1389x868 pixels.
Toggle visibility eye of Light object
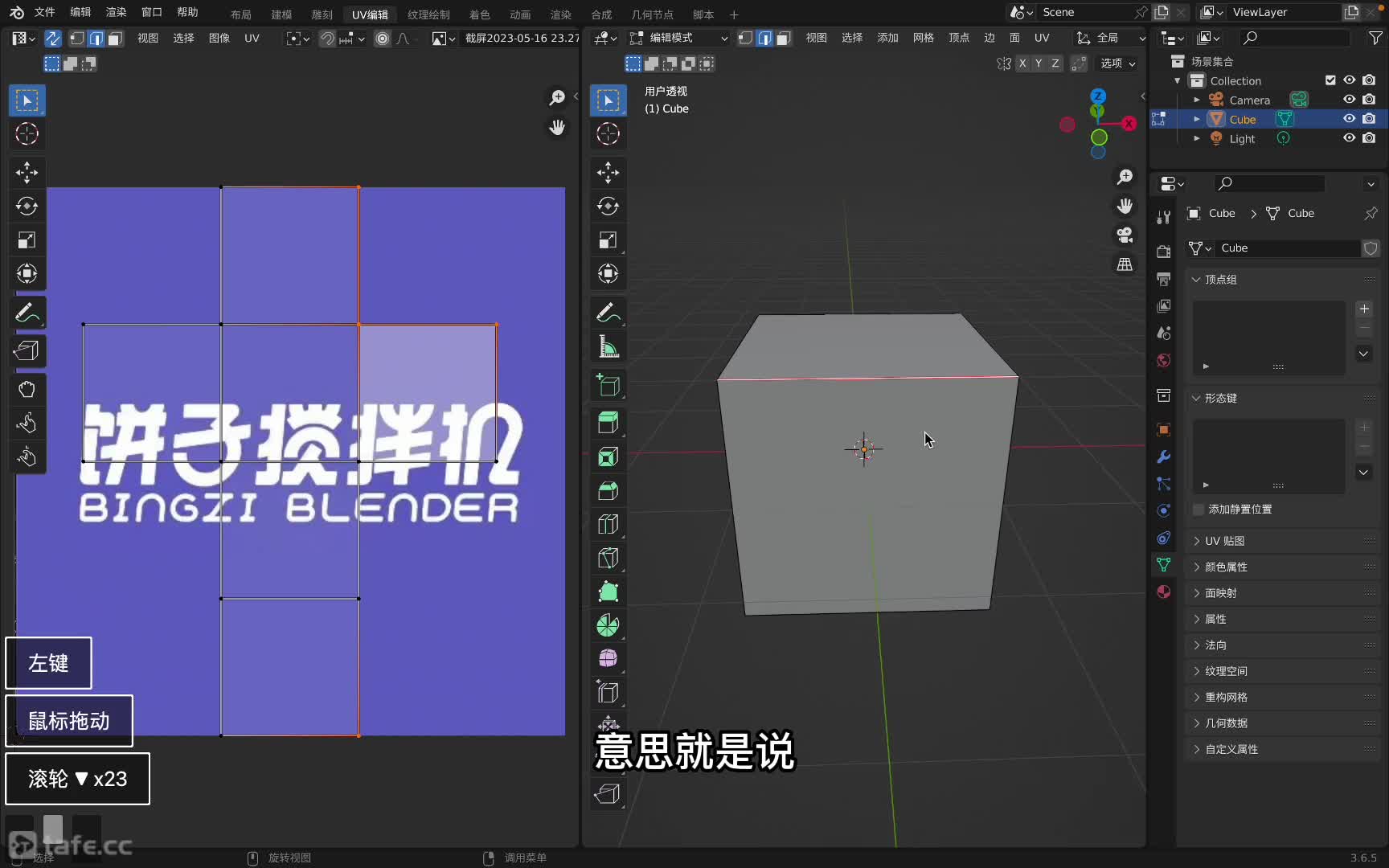1350,138
